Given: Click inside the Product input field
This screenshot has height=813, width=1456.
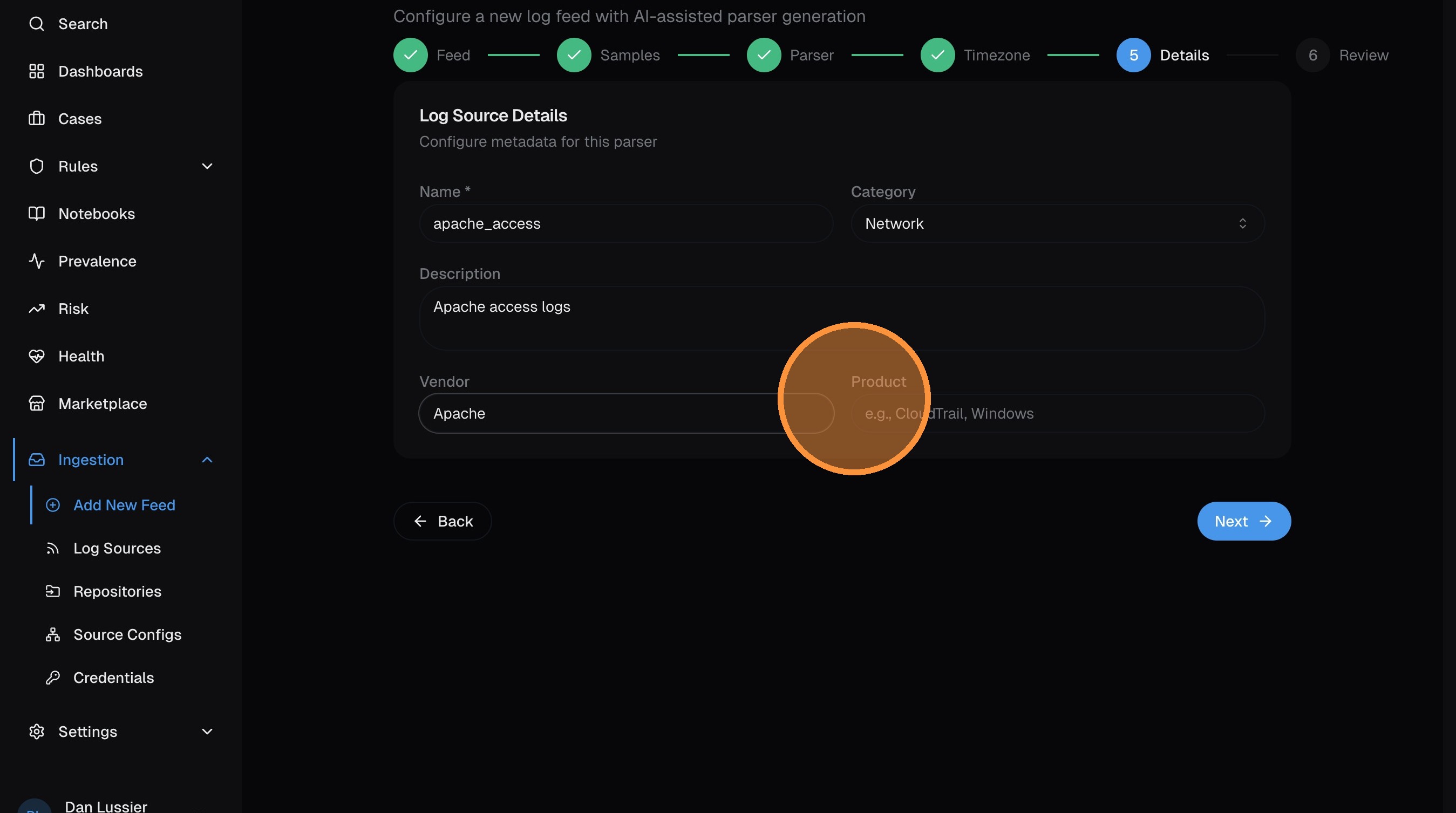Looking at the screenshot, I should [x=1057, y=413].
